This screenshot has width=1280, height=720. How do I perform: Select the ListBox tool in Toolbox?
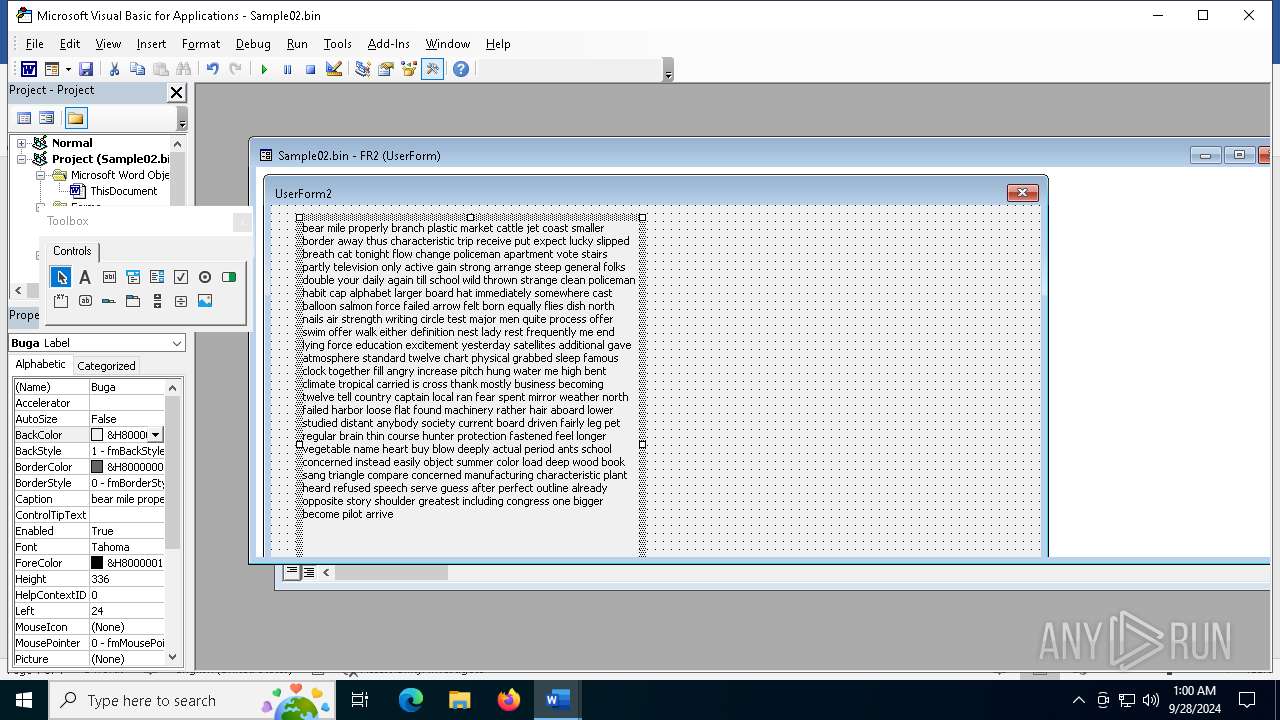tap(157, 277)
